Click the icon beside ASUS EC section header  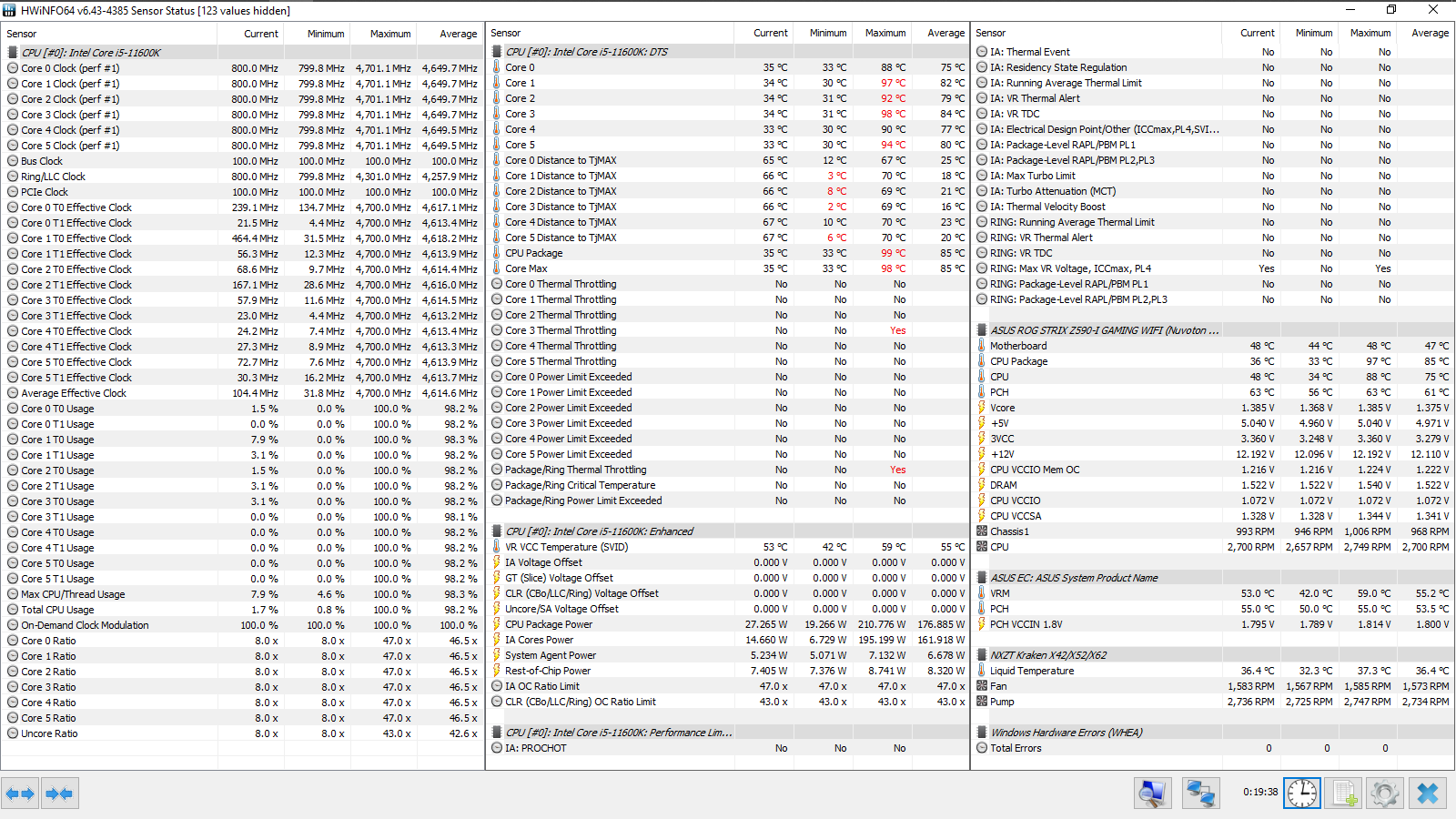click(982, 578)
